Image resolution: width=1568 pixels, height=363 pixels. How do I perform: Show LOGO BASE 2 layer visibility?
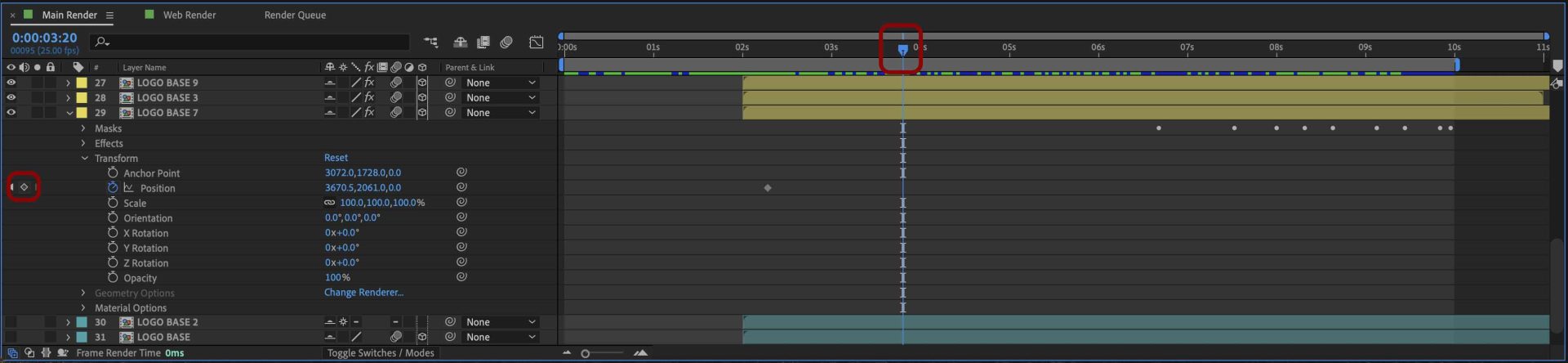click(x=11, y=322)
